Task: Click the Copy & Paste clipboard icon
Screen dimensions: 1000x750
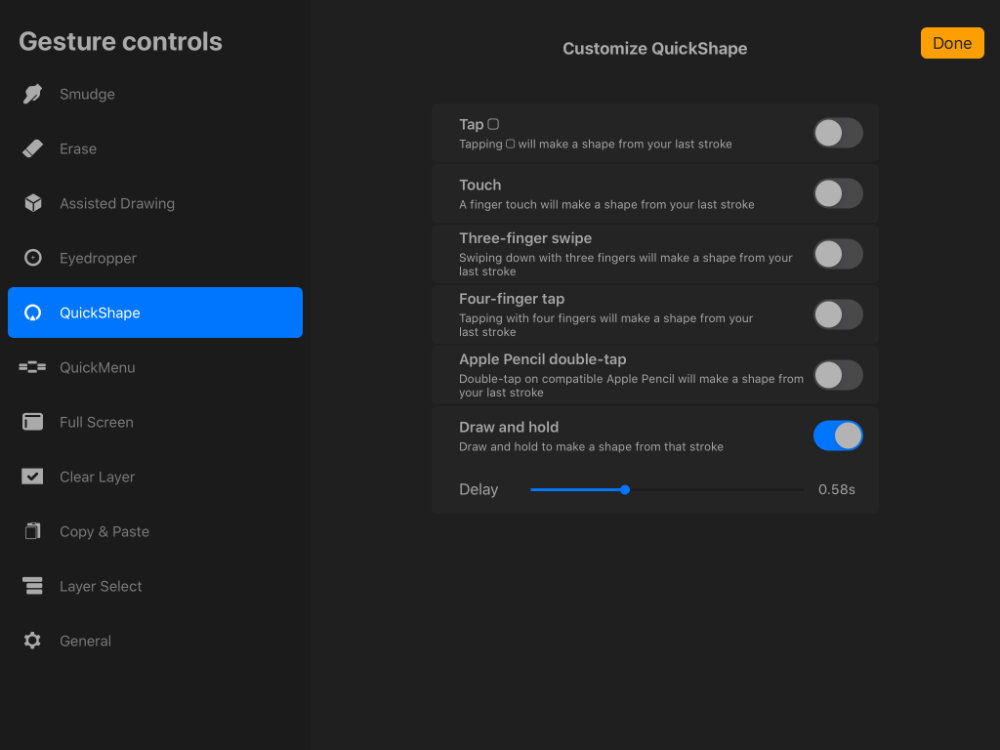Action: (x=33, y=531)
